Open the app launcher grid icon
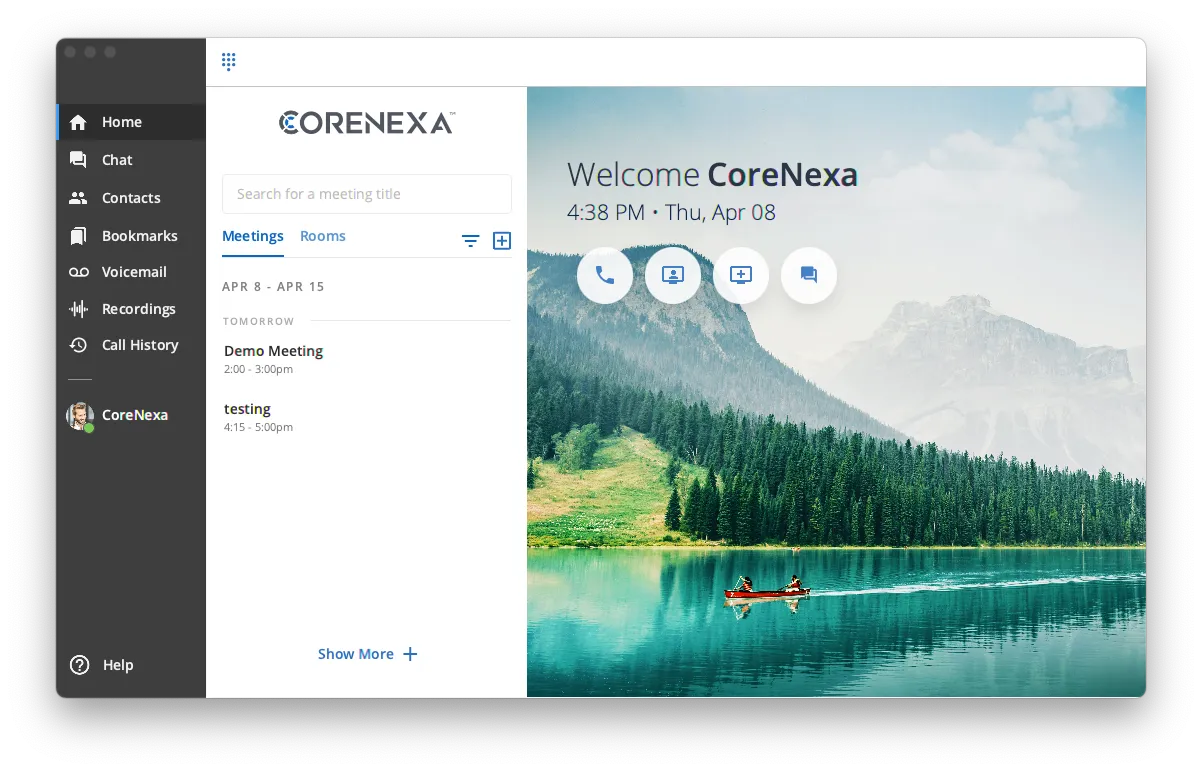Screen dimensions: 1202x772 tap(228, 61)
